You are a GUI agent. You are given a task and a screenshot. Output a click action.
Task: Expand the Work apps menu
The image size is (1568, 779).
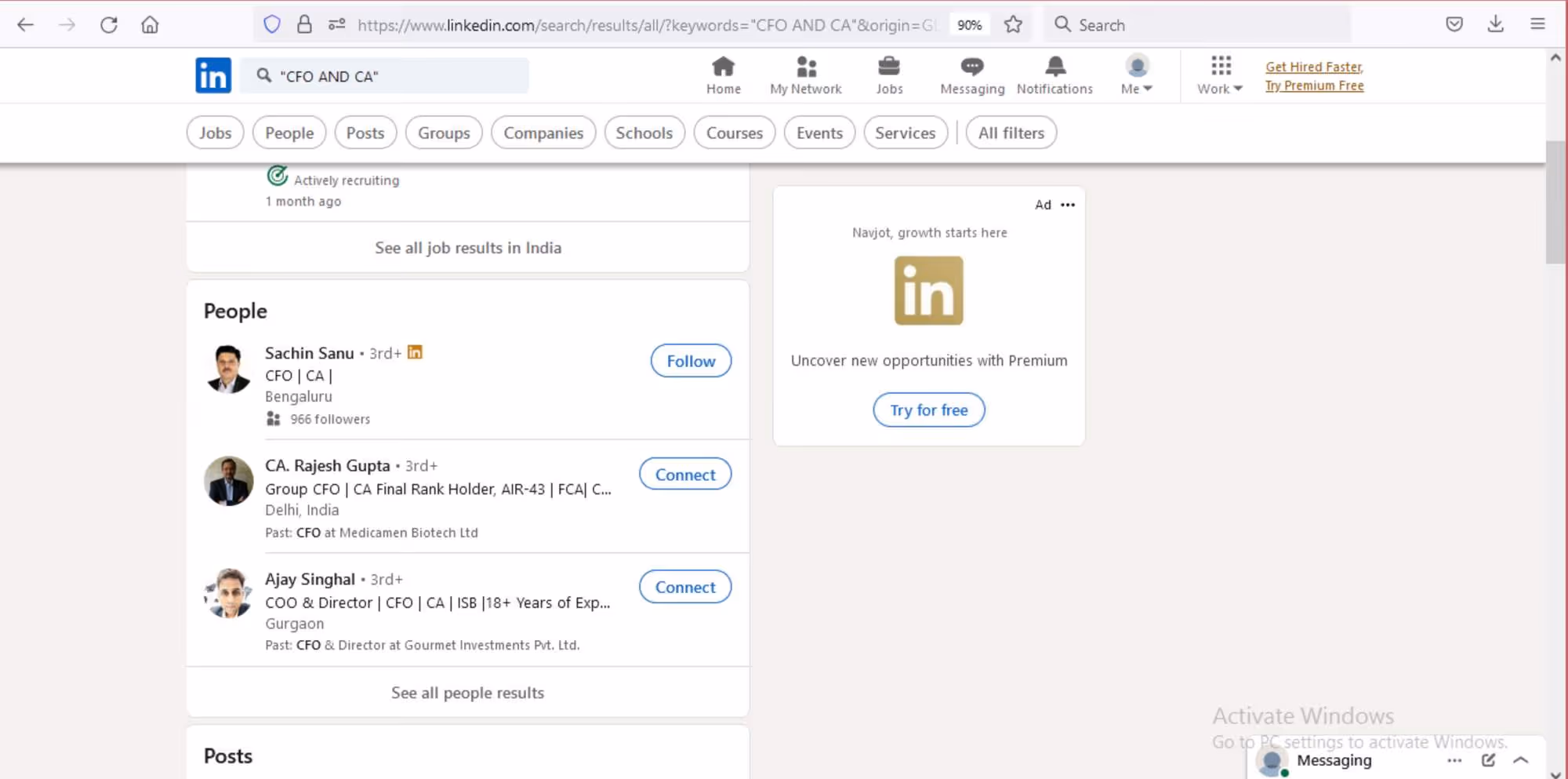[1220, 76]
